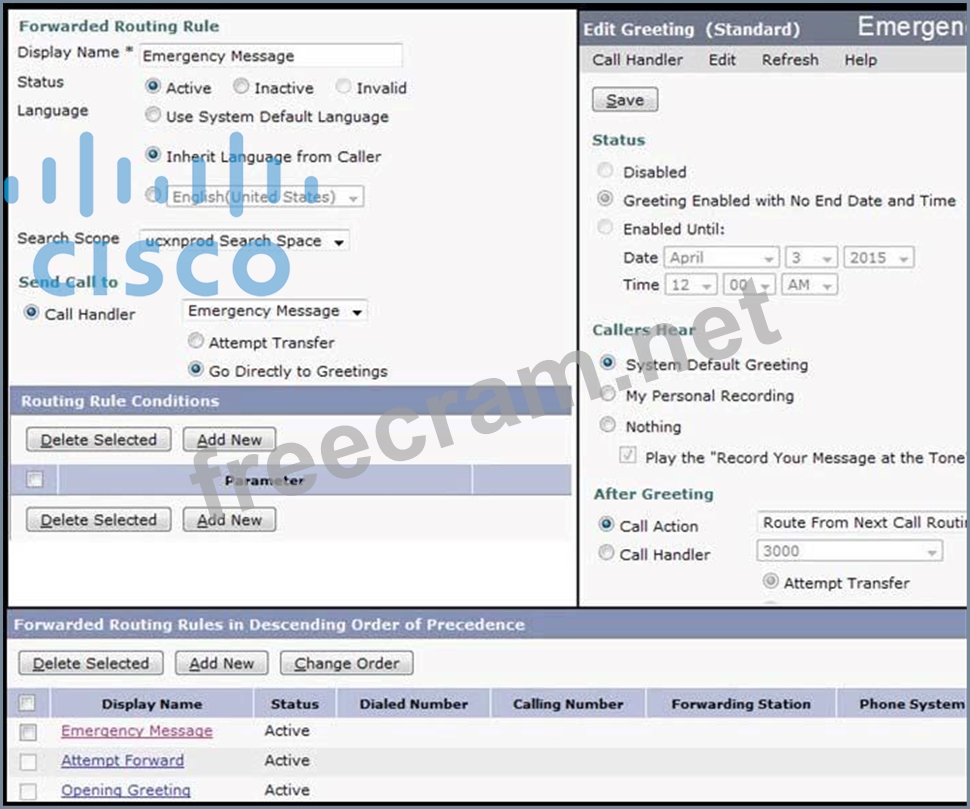
Task: Click the Display Name input field
Action: tap(270, 56)
